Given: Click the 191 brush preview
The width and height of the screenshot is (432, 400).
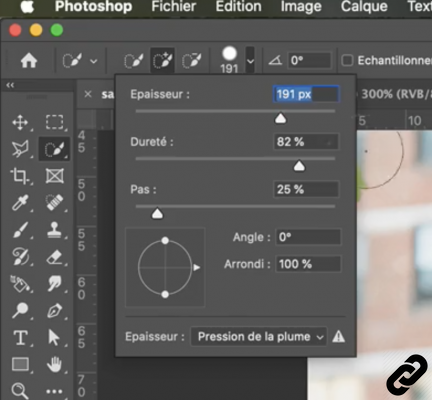Looking at the screenshot, I should coord(229,60).
